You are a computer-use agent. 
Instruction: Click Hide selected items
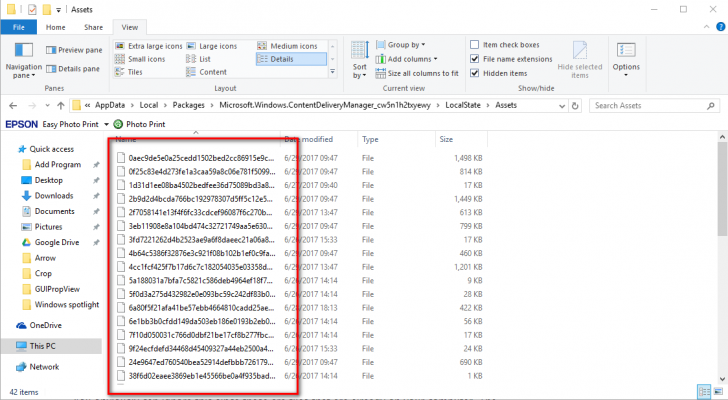[580, 60]
